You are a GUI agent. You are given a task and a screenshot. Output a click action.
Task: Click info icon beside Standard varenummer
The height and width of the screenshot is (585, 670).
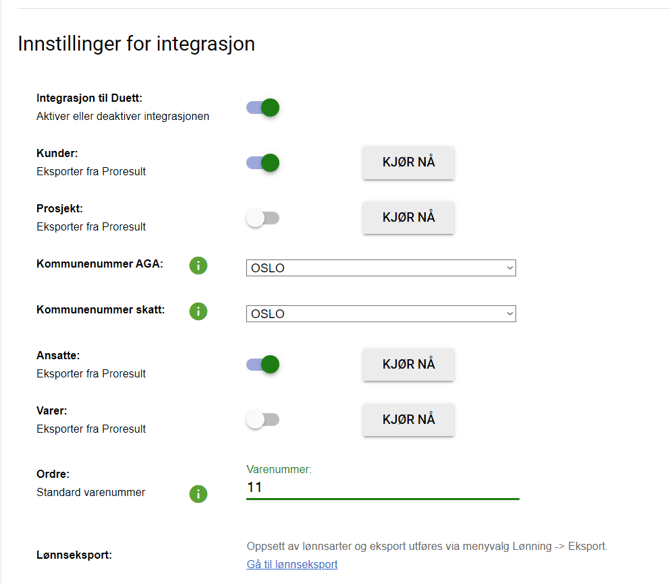pos(198,494)
